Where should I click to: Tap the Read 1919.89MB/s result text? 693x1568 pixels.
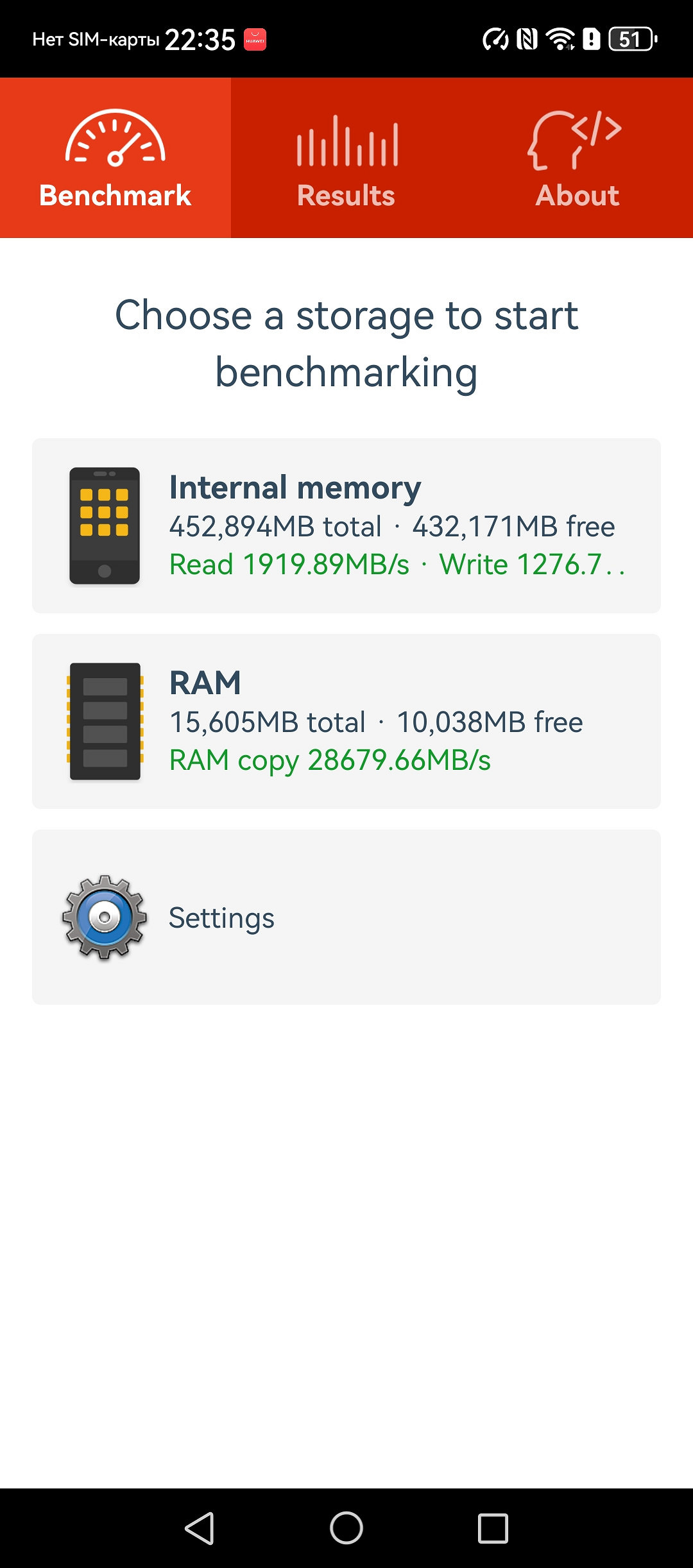click(289, 565)
